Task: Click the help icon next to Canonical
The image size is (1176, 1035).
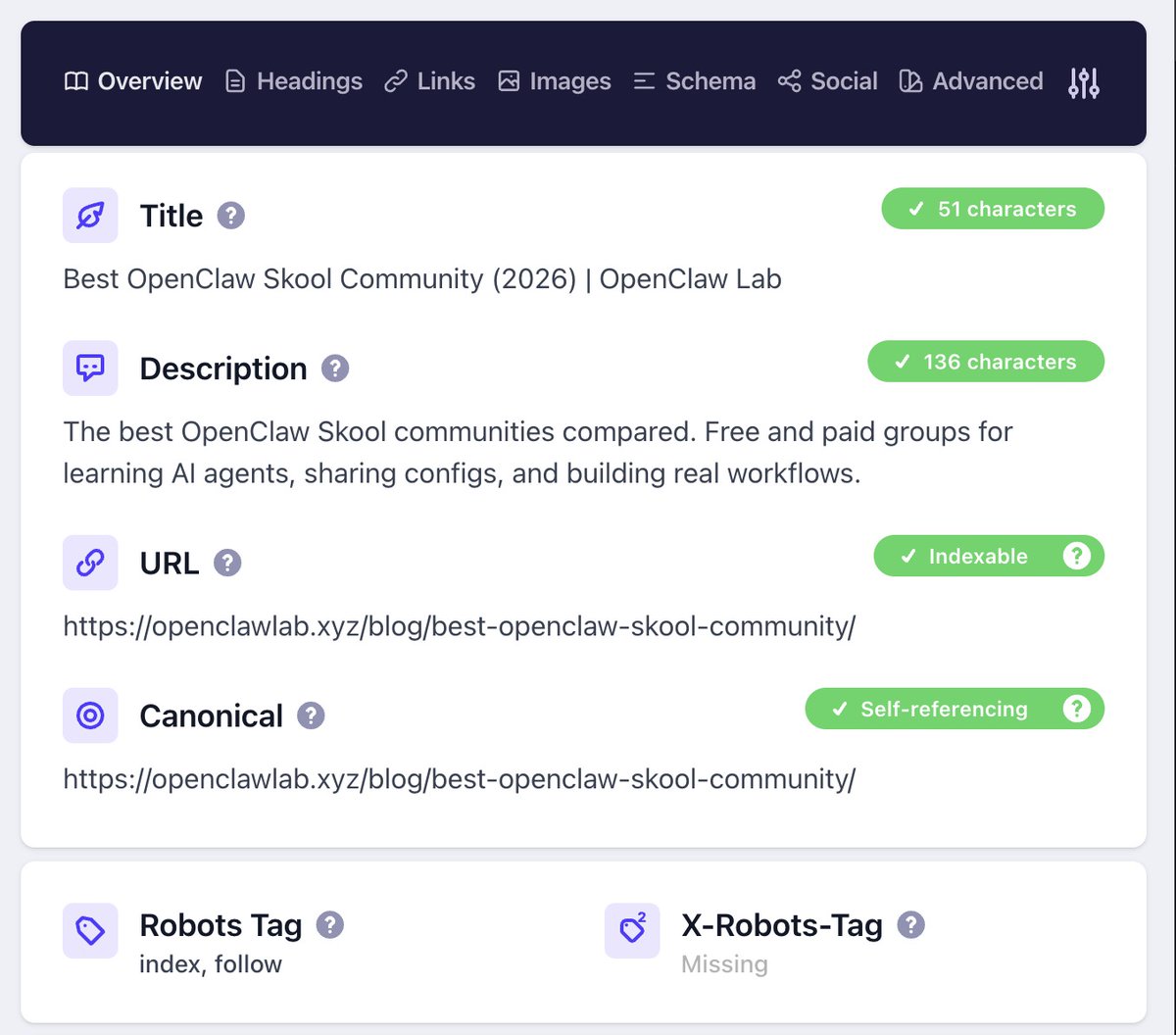Action: tap(311, 715)
